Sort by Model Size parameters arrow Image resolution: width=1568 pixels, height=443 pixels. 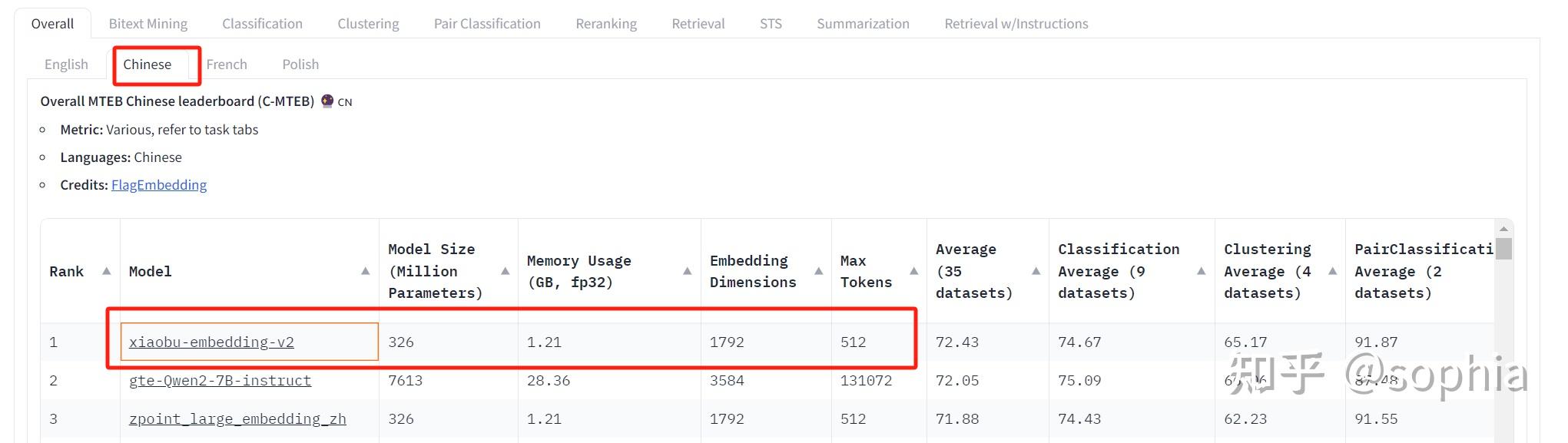506,271
